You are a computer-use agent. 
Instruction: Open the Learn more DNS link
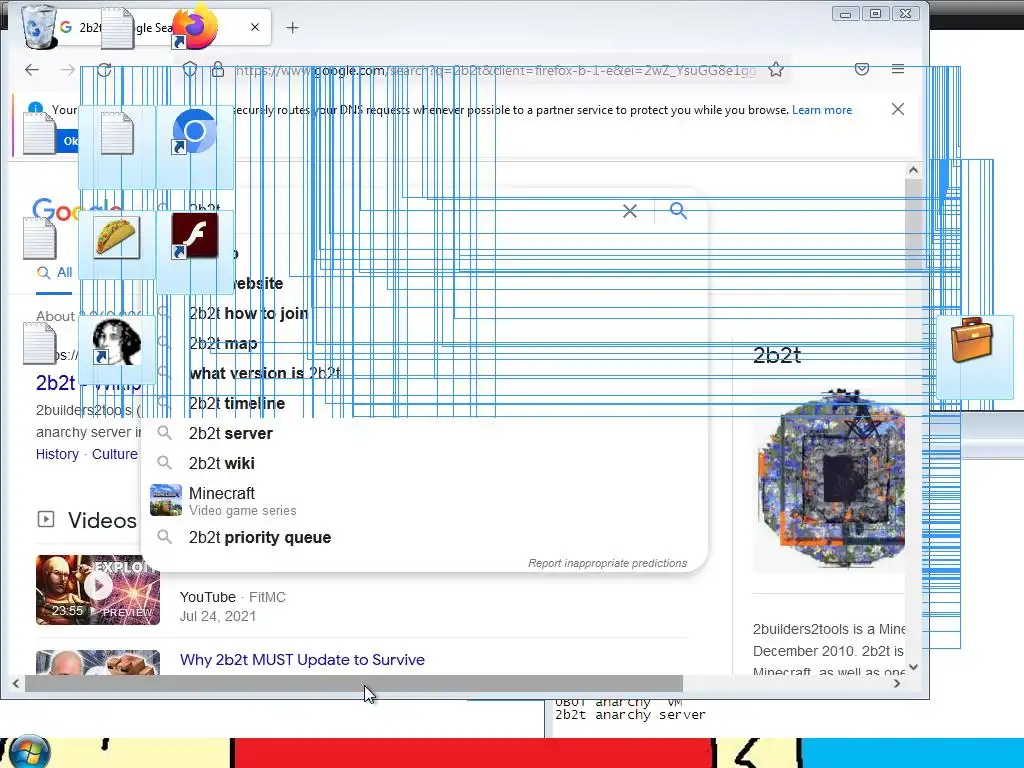coord(822,110)
